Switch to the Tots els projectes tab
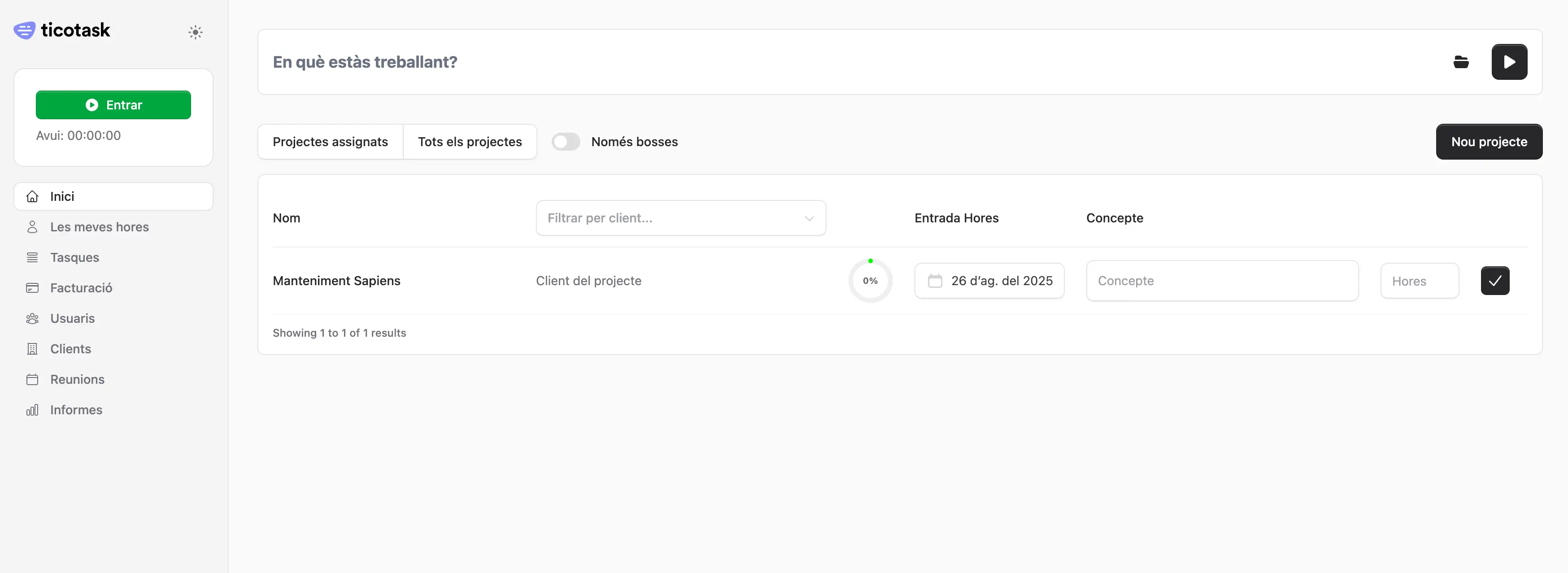The image size is (1568, 573). [x=469, y=142]
